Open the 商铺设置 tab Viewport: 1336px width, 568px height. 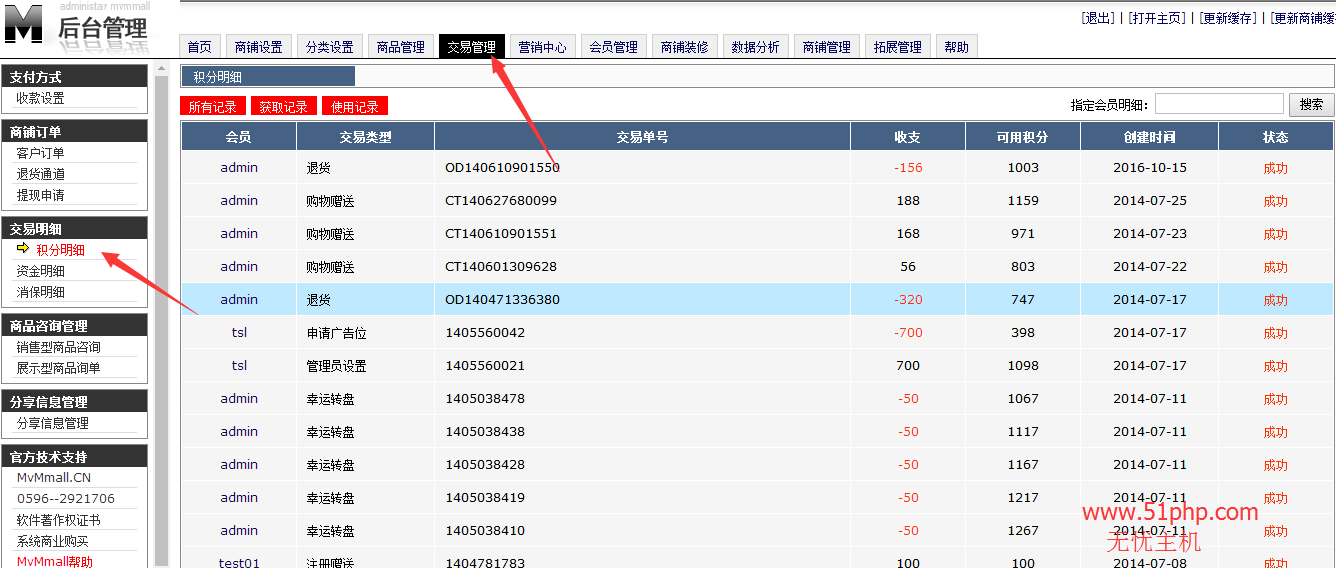(x=258, y=47)
